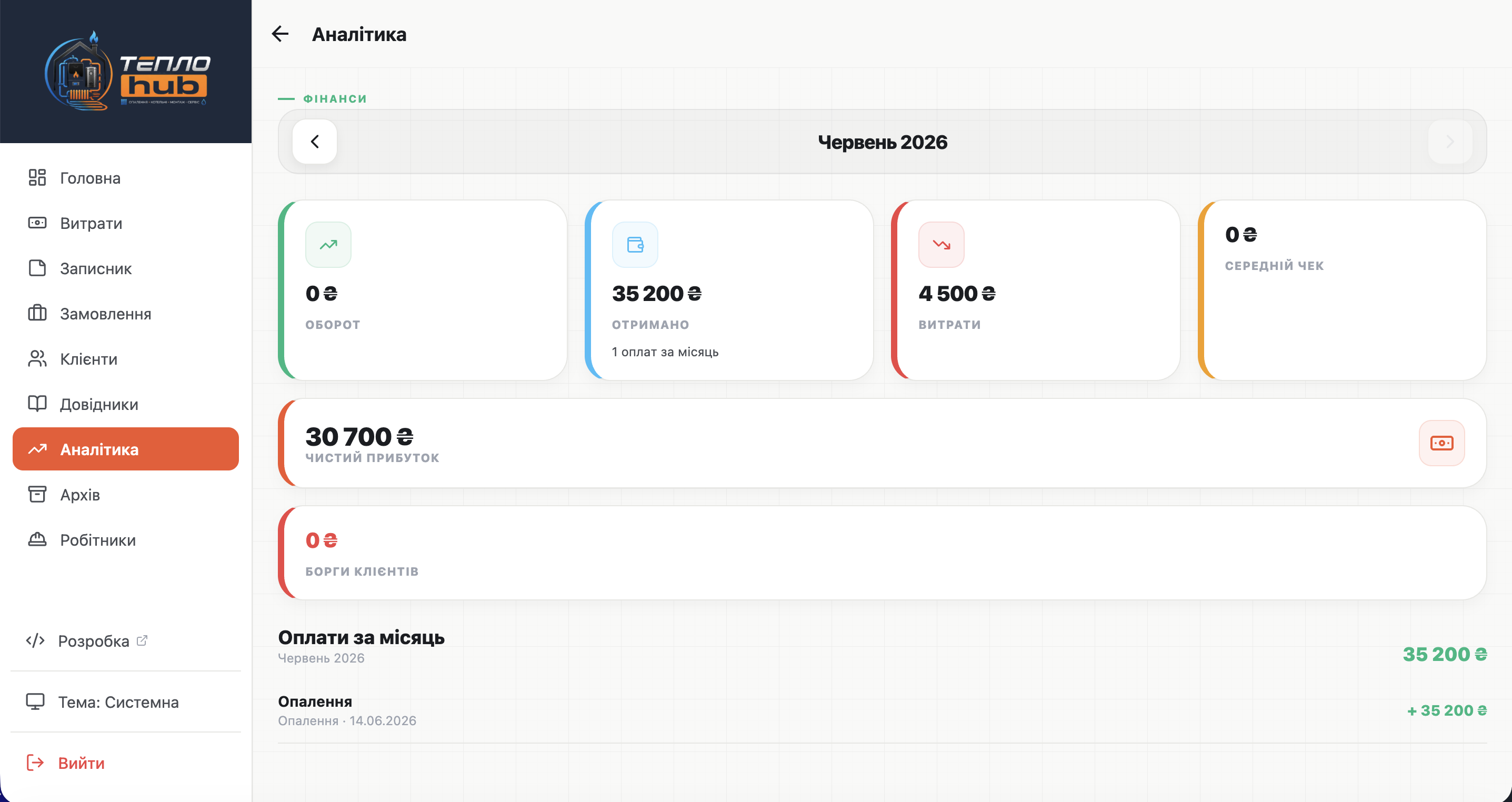Click the Вийти logout button
The image size is (1512, 802).
coord(126,763)
